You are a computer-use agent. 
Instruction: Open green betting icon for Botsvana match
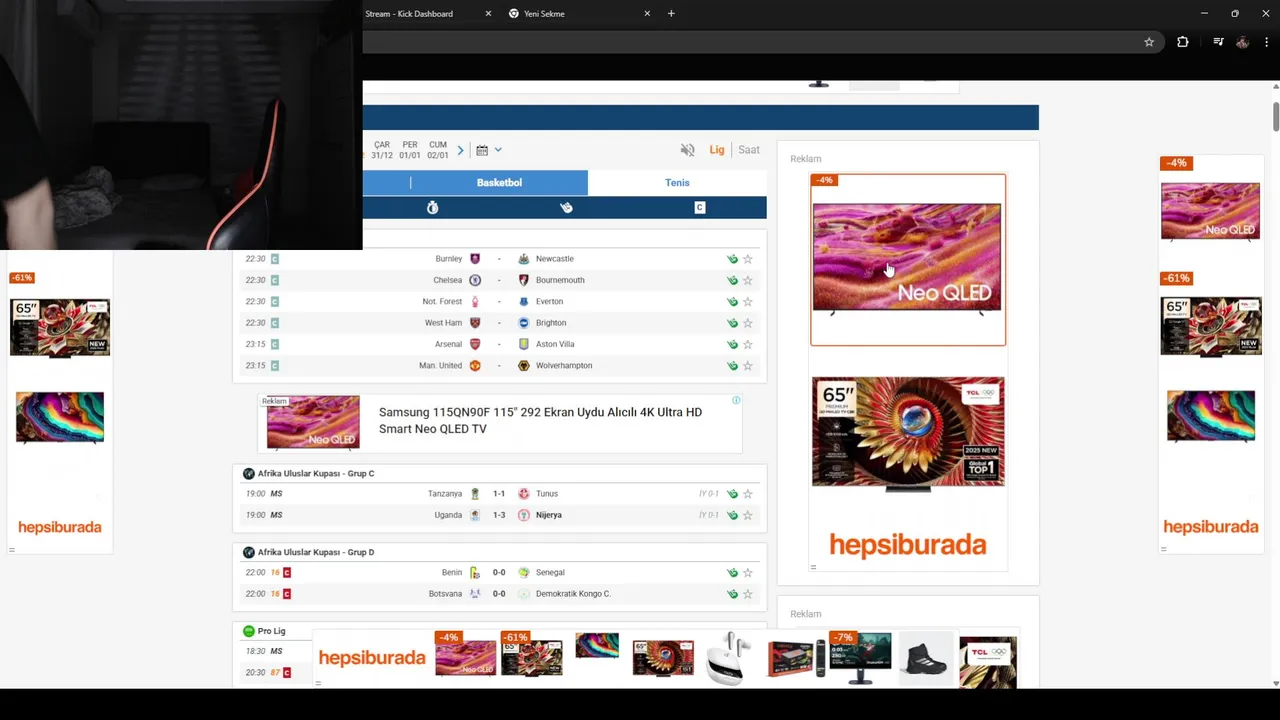[x=732, y=594]
